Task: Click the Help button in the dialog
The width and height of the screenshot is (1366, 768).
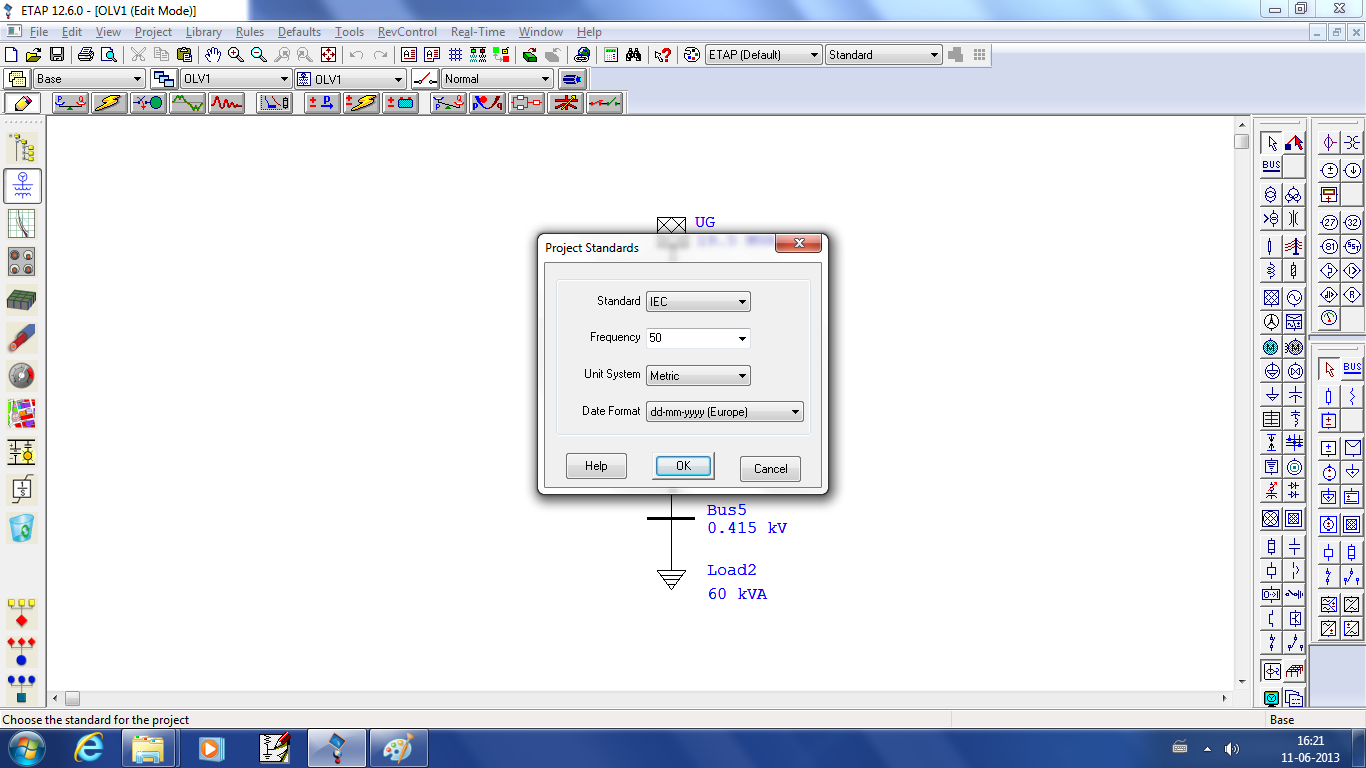Action: (x=596, y=466)
